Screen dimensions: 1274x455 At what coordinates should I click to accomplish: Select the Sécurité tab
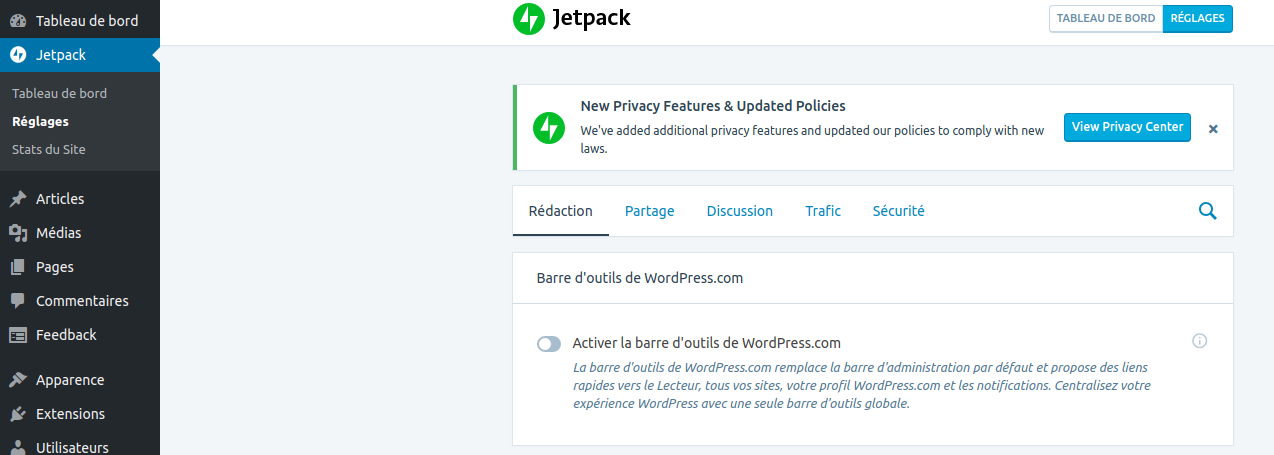[x=898, y=211]
